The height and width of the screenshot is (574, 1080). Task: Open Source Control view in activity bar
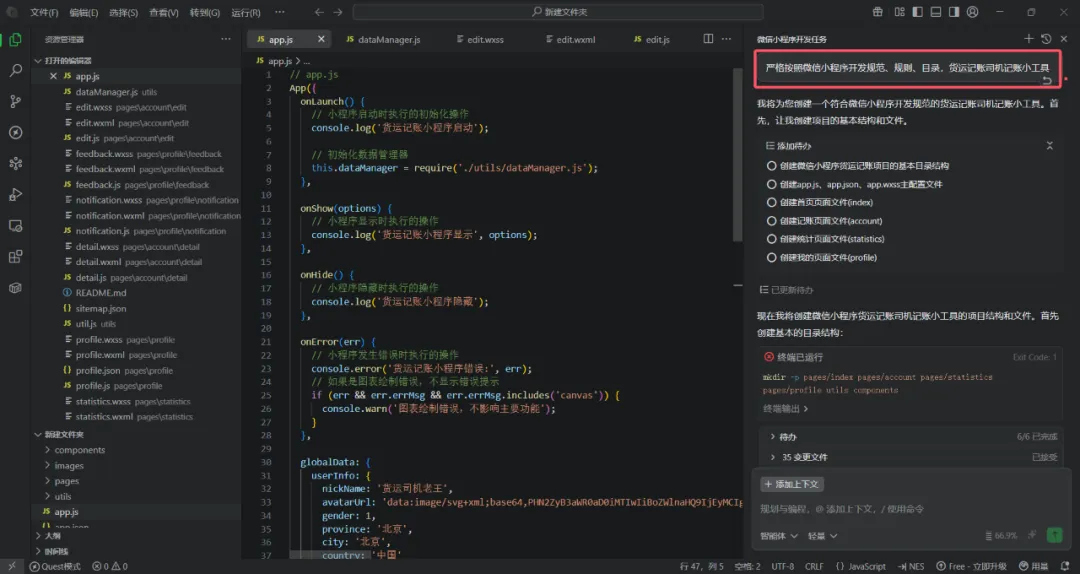point(15,101)
